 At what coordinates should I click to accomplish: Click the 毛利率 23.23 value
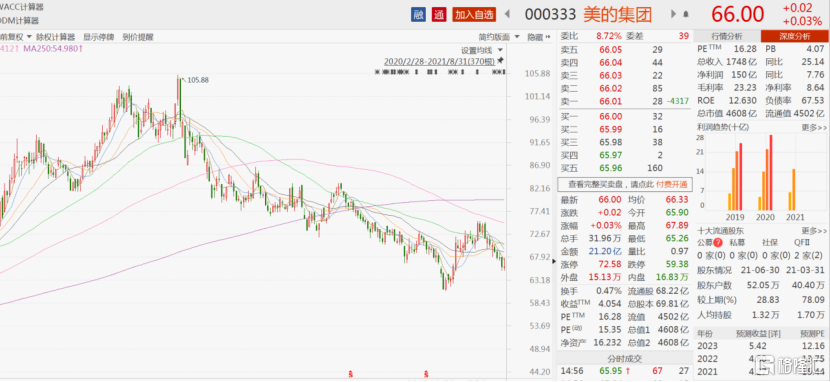744,87
